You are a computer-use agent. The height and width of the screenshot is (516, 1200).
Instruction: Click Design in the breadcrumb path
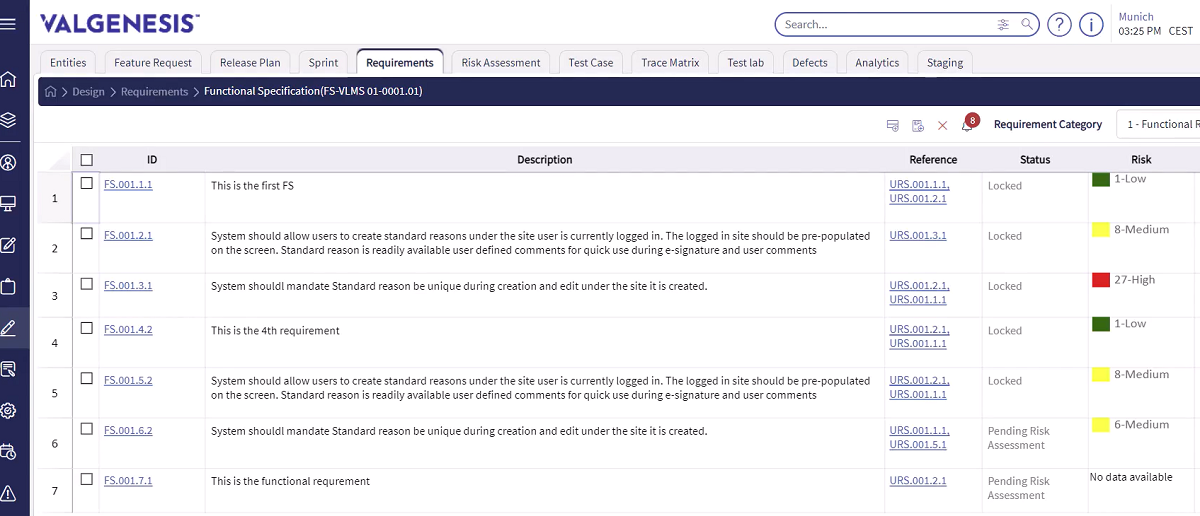click(x=88, y=92)
